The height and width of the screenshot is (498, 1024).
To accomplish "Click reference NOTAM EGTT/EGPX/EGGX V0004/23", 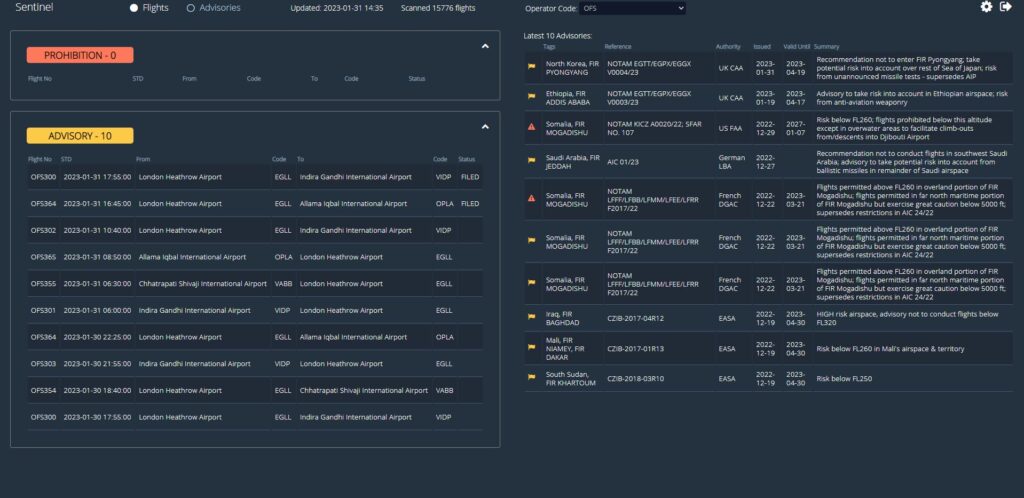I will click(649, 68).
